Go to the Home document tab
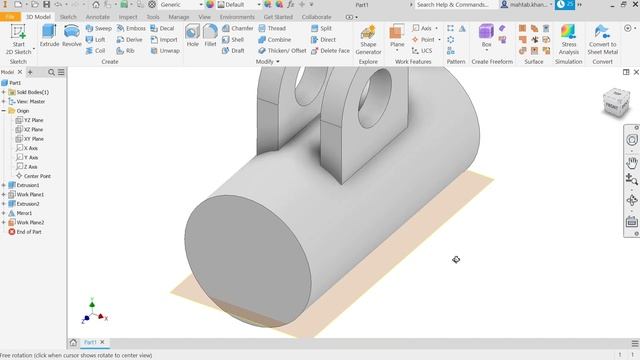Screen dimensions: 640x360 coord(73,342)
